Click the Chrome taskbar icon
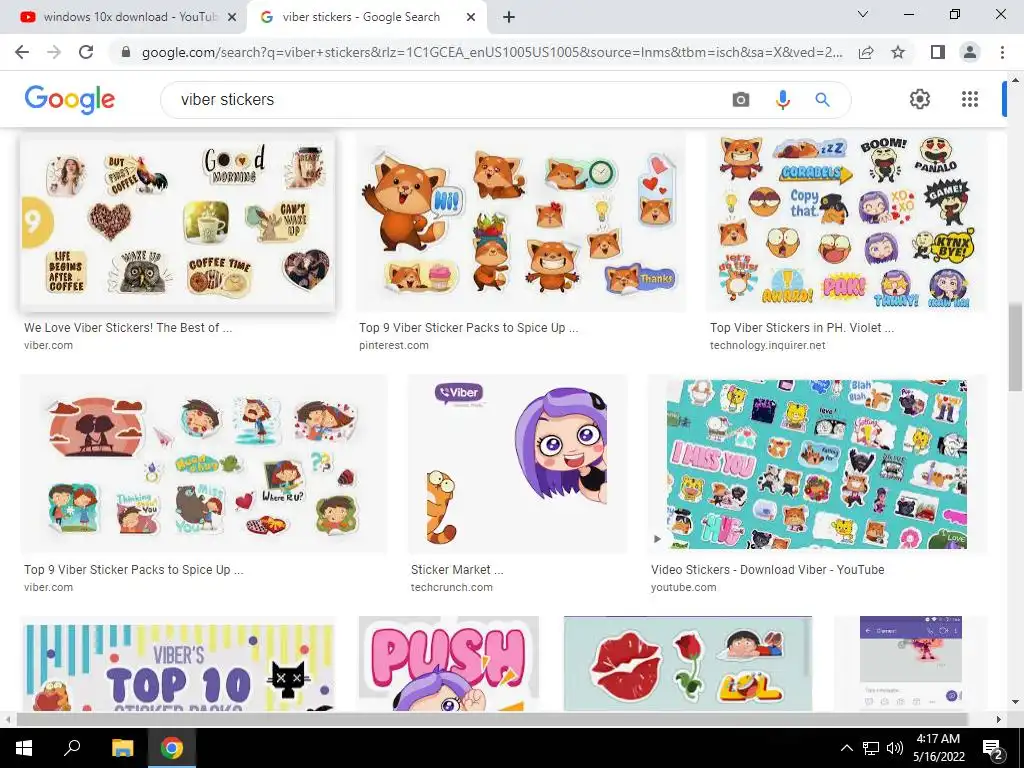Screen dimensions: 1024x768 (x=172, y=748)
